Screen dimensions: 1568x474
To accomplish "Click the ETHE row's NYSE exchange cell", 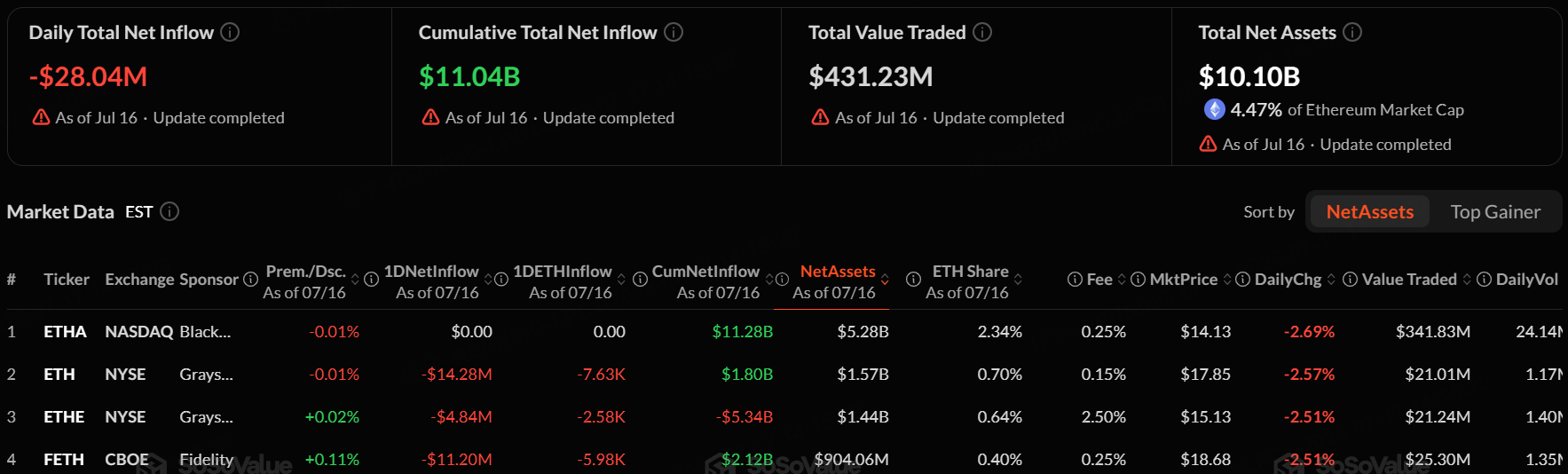I will coord(125,416).
